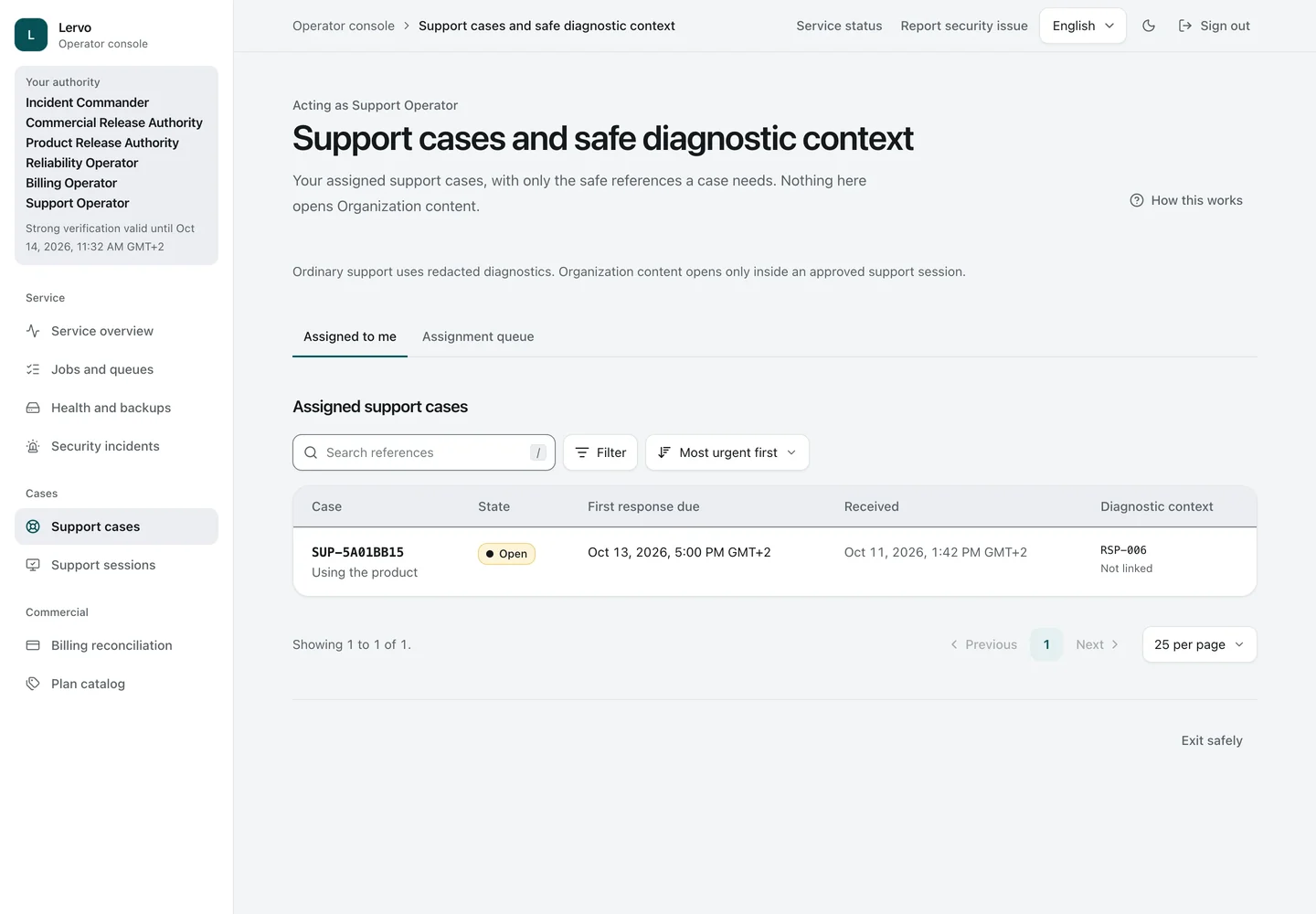Click the Lervo logo badge
The image size is (1316, 914).
[x=31, y=35]
